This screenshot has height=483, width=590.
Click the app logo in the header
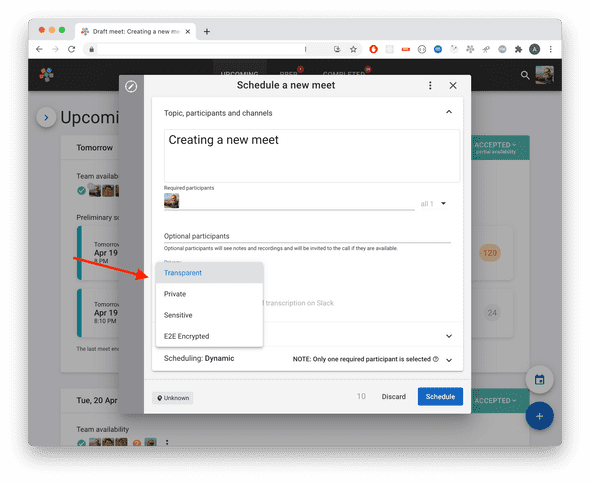(x=47, y=74)
